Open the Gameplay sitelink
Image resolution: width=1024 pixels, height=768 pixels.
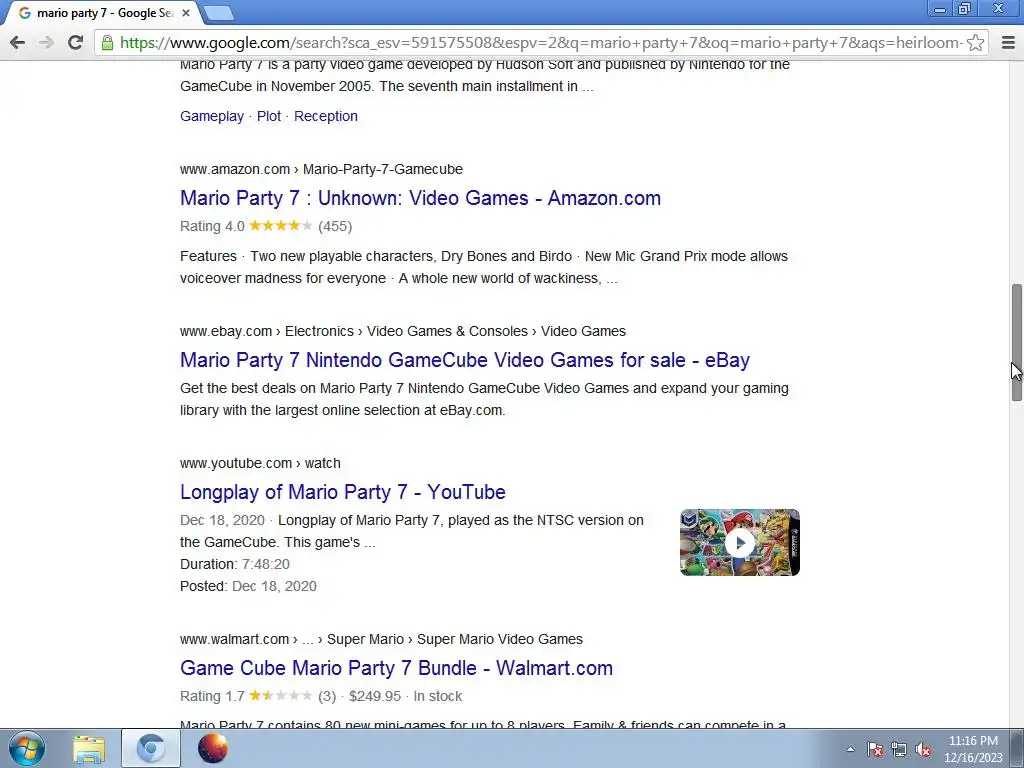click(x=212, y=116)
